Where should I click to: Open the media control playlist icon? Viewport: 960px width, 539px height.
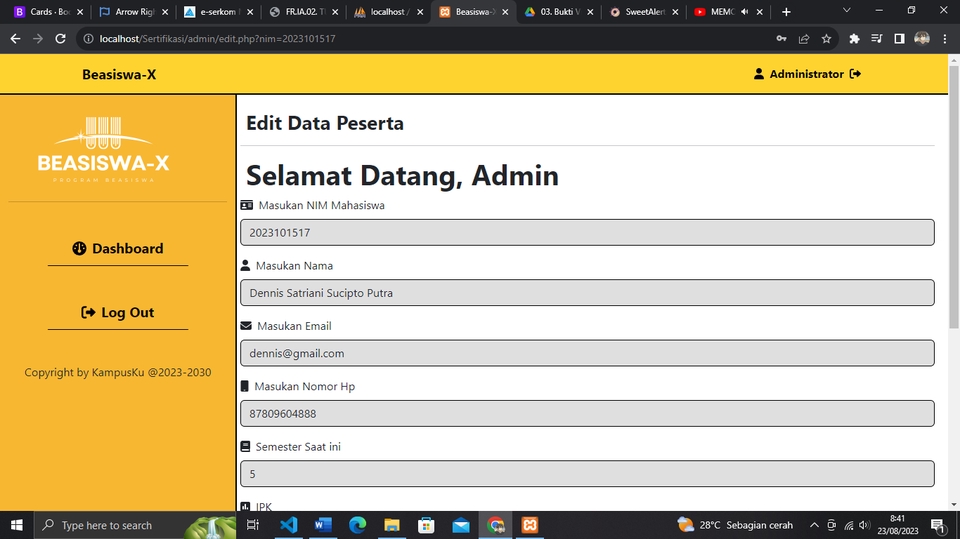coord(877,39)
